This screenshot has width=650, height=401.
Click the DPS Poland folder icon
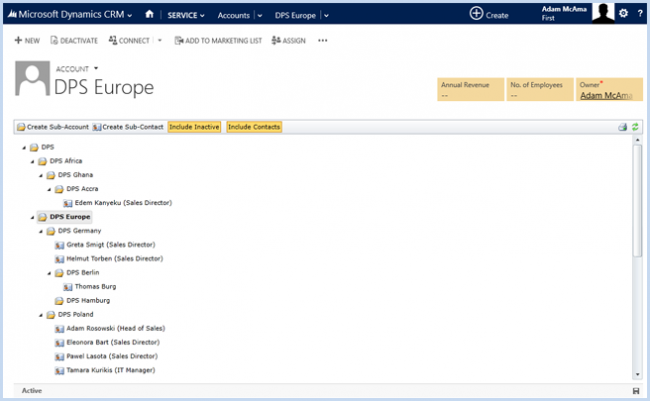51,315
